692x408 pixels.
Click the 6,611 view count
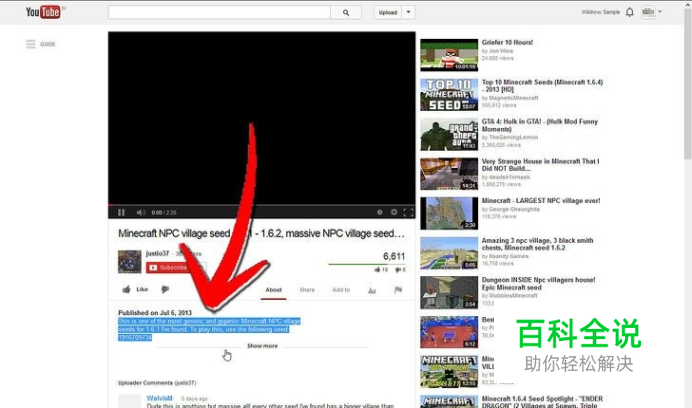(x=394, y=256)
